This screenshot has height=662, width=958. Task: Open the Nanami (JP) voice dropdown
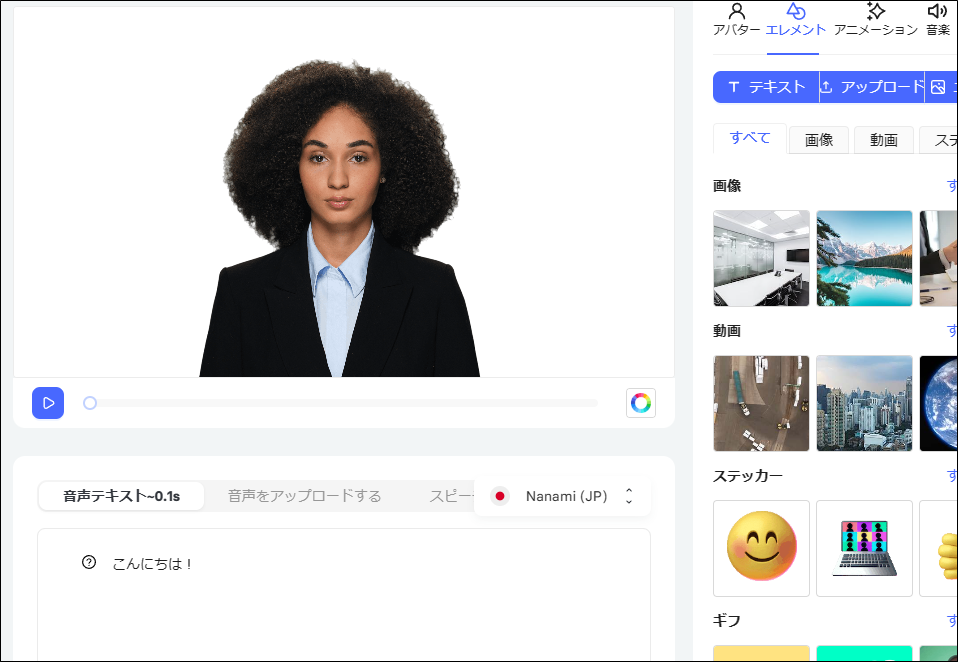562,496
